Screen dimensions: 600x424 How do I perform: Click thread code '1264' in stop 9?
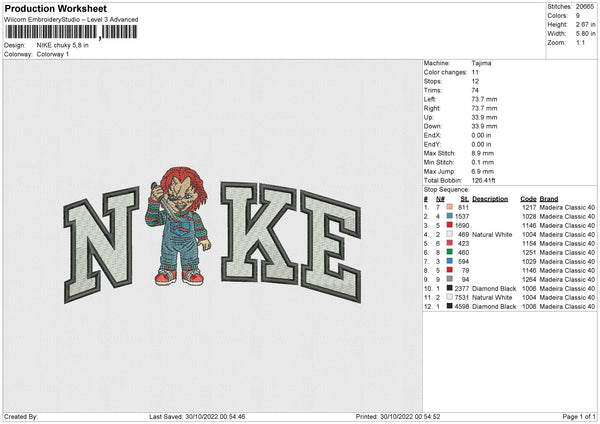(529, 279)
